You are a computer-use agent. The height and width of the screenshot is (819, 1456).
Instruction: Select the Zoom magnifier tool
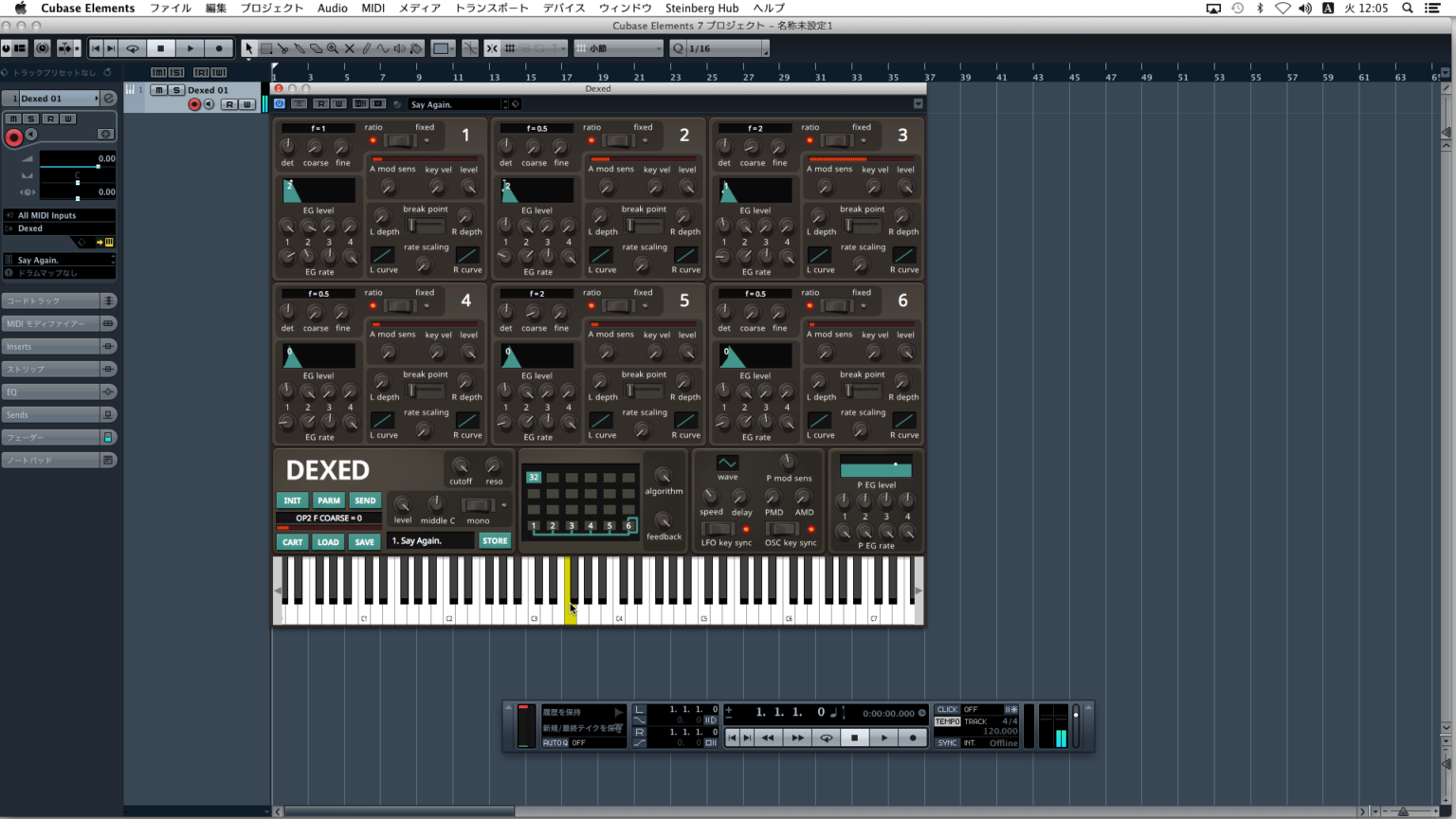pos(333,48)
